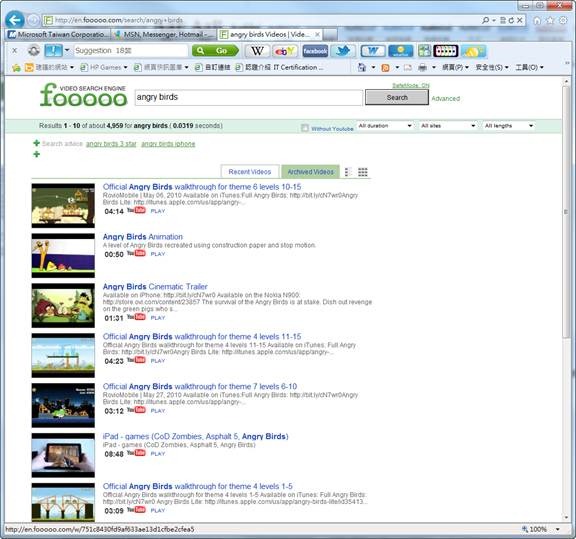Click the browser back arrow button
The height and width of the screenshot is (539, 576).
click(x=15, y=20)
